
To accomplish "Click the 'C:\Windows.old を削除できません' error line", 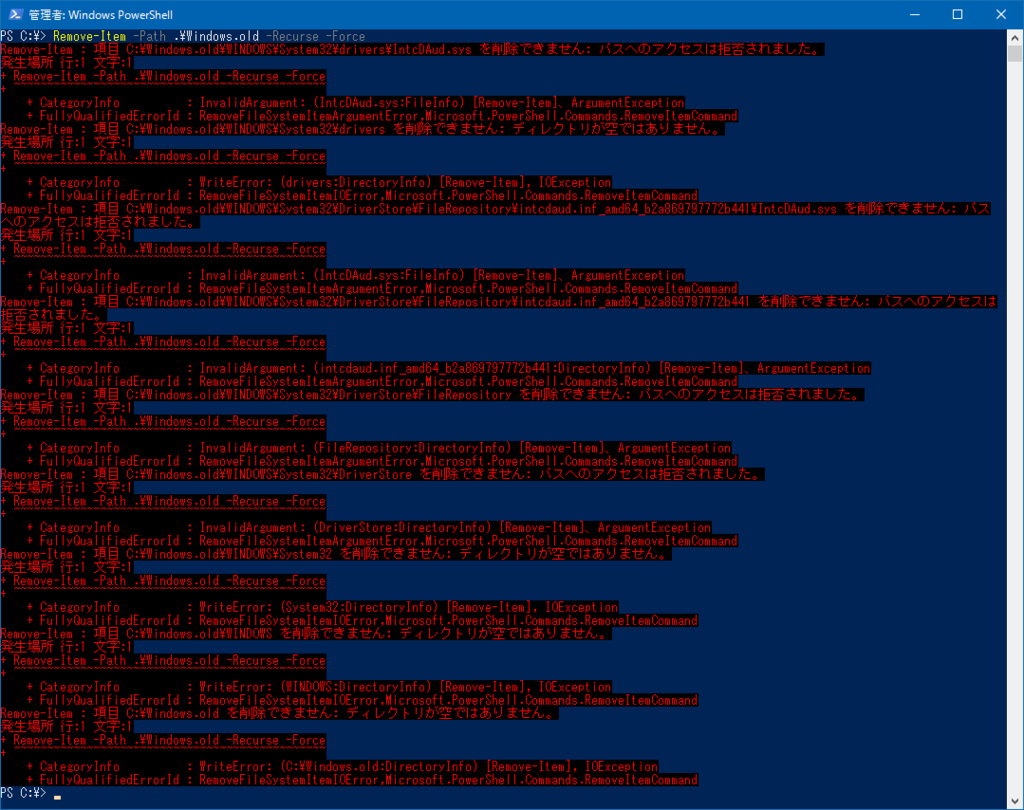I will pos(280,713).
